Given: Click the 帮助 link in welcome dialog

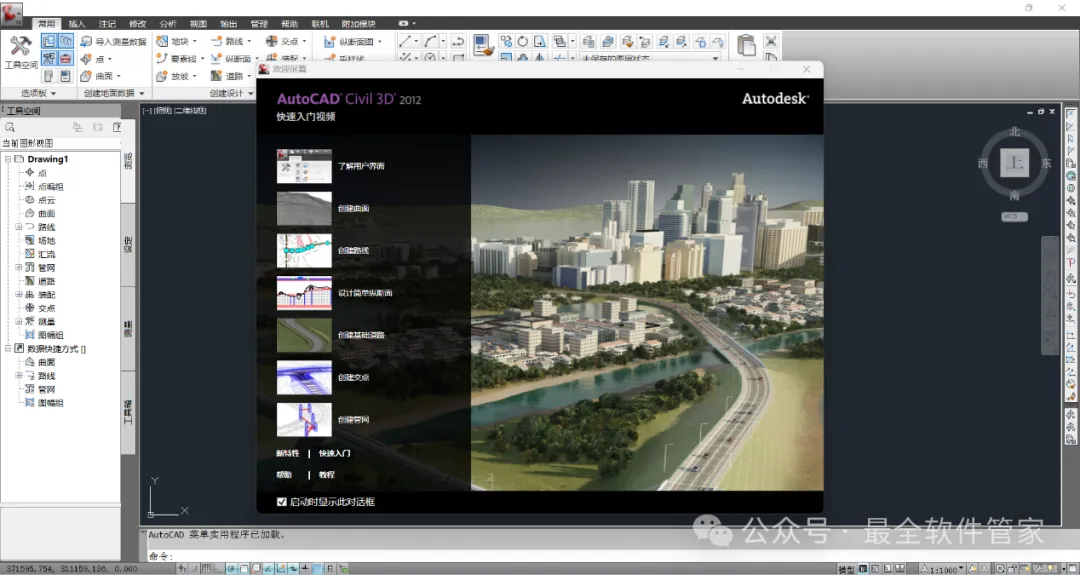Looking at the screenshot, I should (x=284, y=474).
